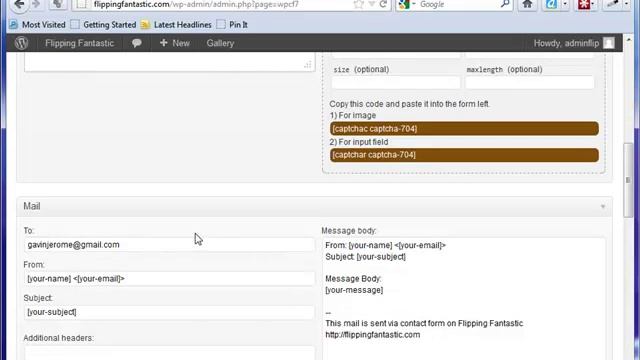The height and width of the screenshot is (360, 640).
Task: Select the [captchac captcha-704] image code
Action: (x=464, y=129)
